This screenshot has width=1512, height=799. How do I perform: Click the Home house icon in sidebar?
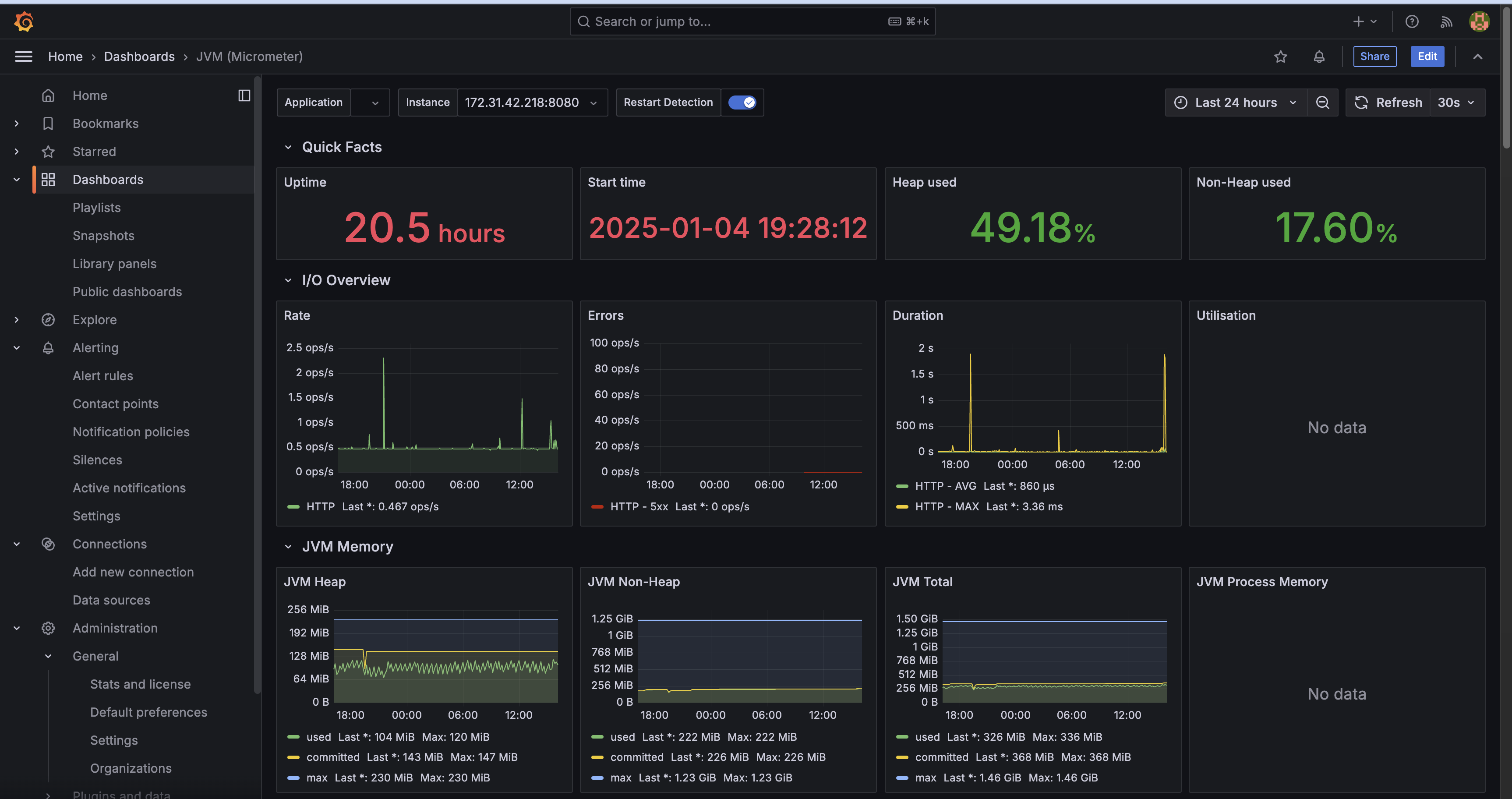point(48,95)
